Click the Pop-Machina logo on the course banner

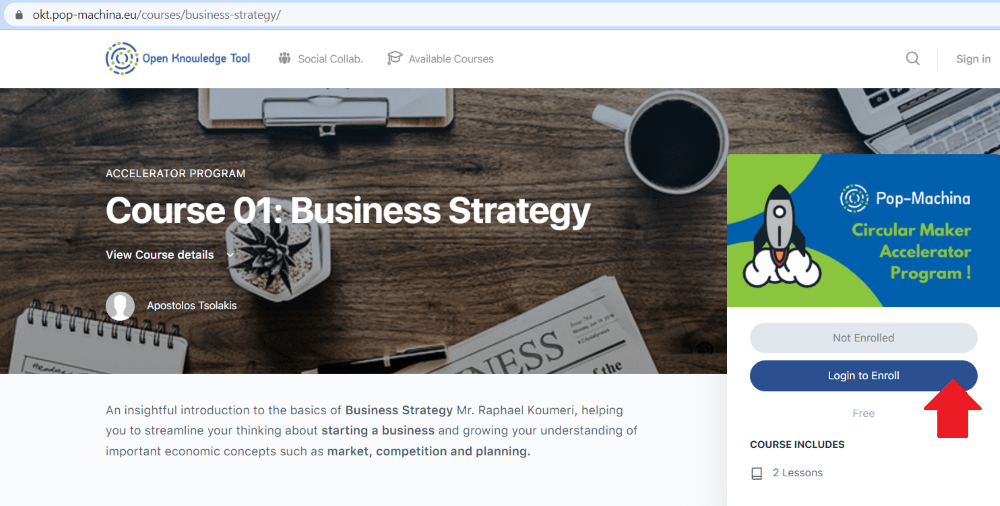[x=855, y=198]
